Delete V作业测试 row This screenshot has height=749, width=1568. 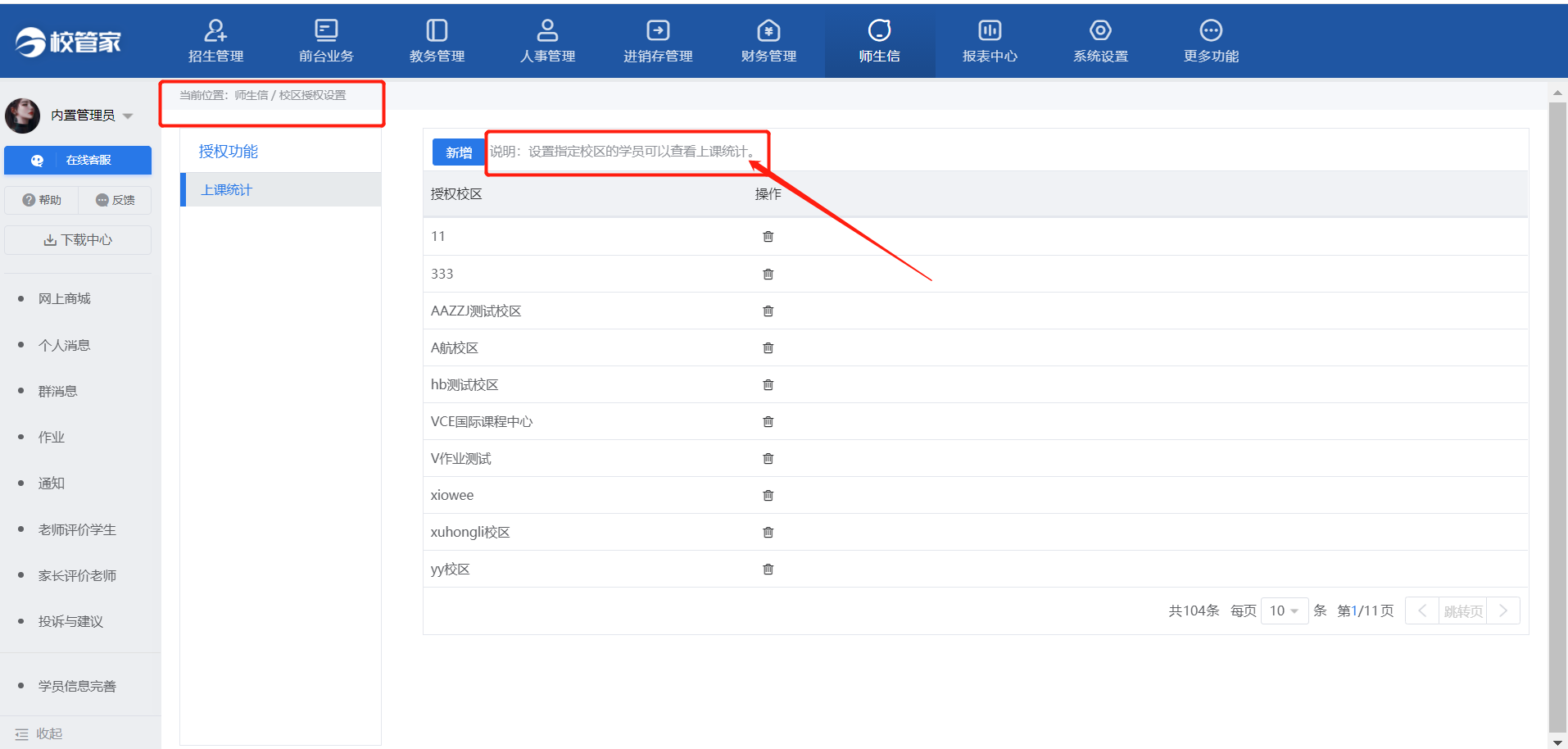768,458
